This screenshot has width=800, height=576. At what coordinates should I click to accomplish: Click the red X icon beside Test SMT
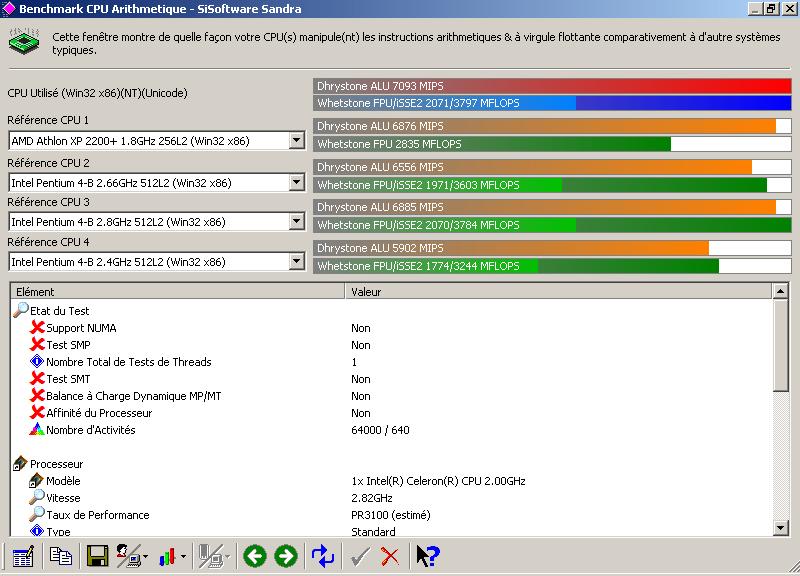pyautogui.click(x=37, y=379)
